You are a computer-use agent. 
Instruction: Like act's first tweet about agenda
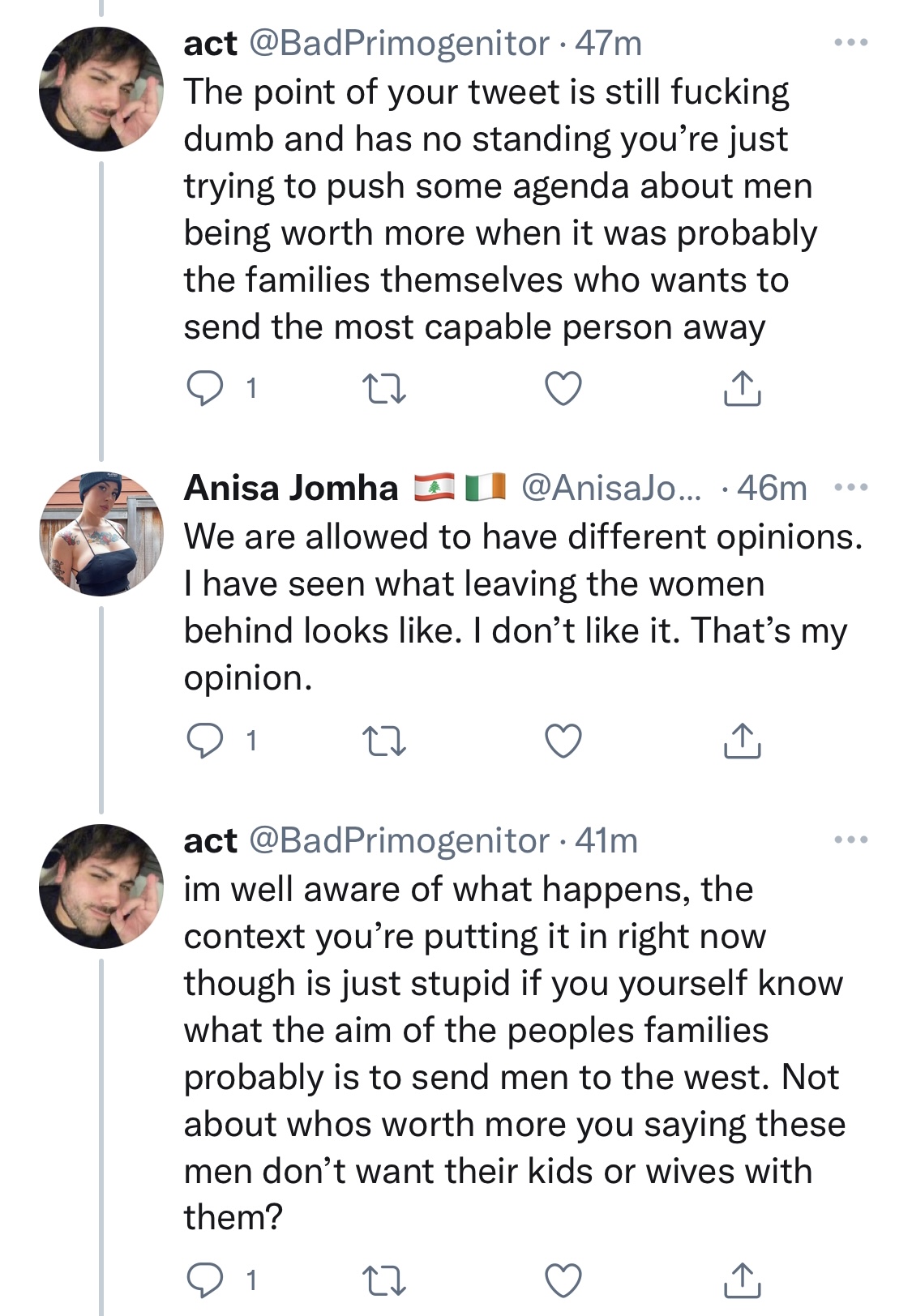pyautogui.click(x=563, y=389)
